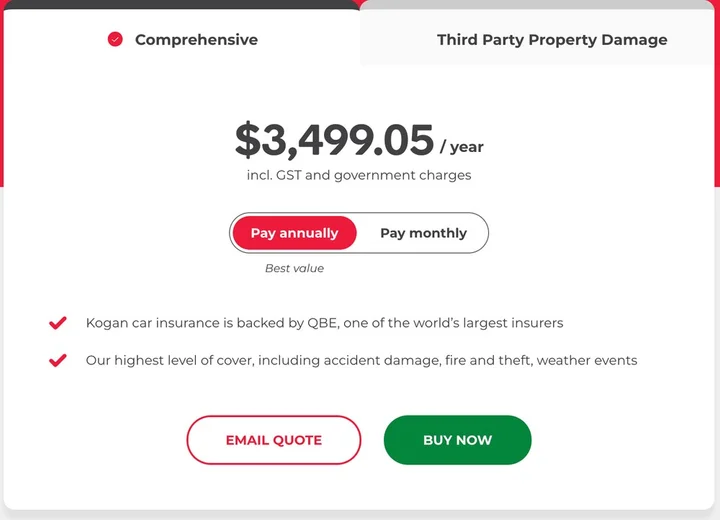Screen dimensions: 720x520
Task: Click the 'Kogan car insurance' wording
Action: [x=146, y=323]
